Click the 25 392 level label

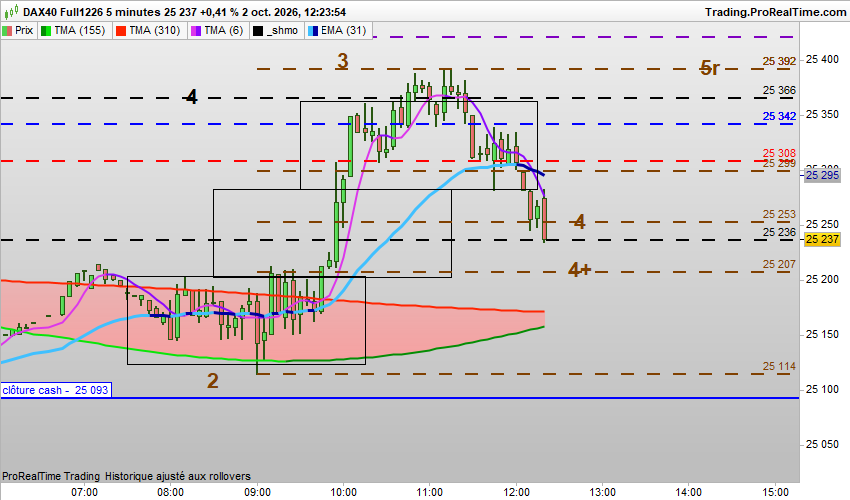(x=779, y=61)
